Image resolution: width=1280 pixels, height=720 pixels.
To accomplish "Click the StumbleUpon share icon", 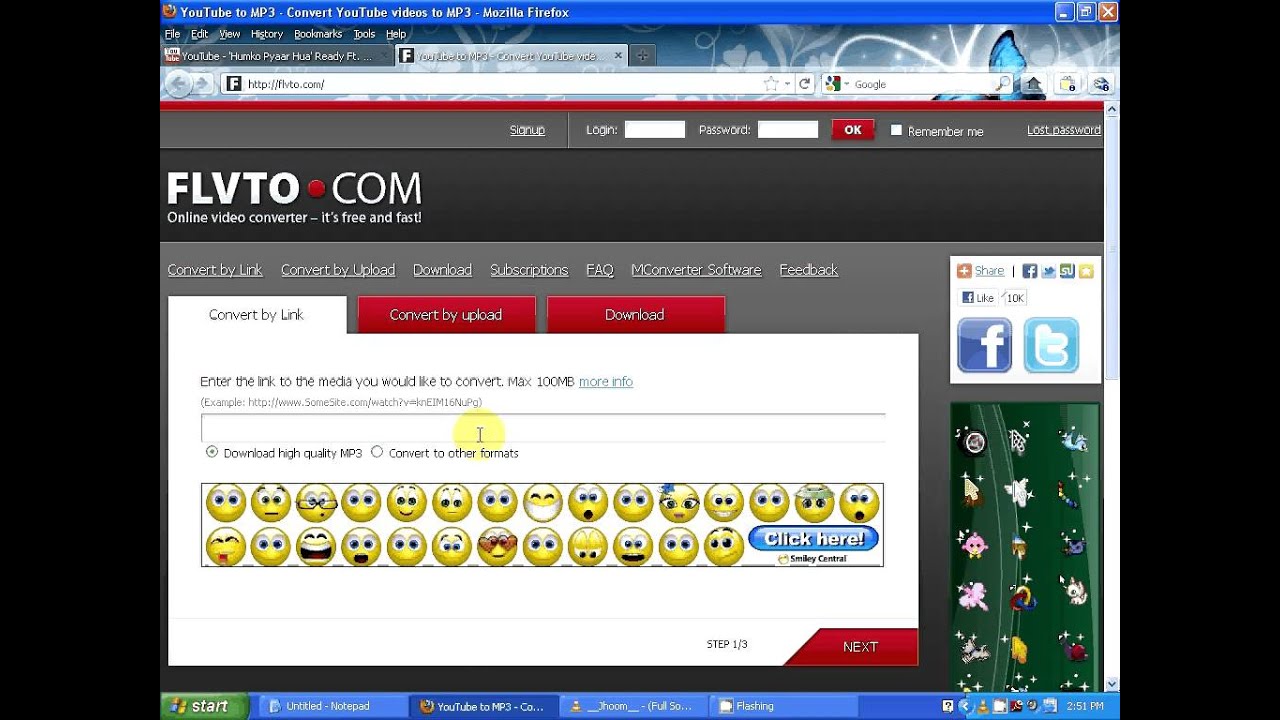I will 1067,271.
